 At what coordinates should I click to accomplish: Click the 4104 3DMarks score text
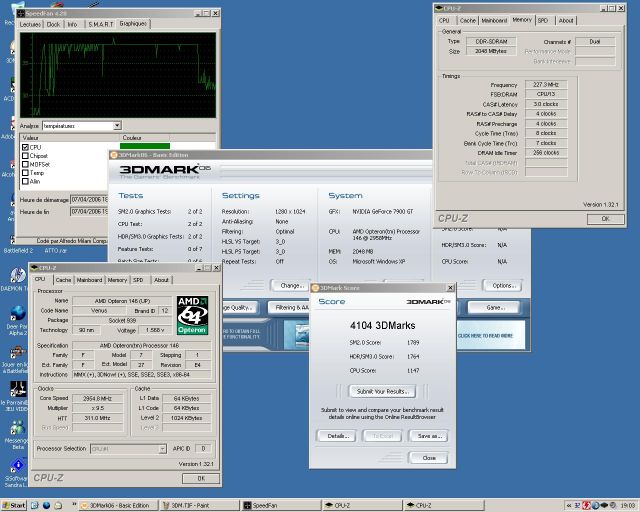point(382,325)
